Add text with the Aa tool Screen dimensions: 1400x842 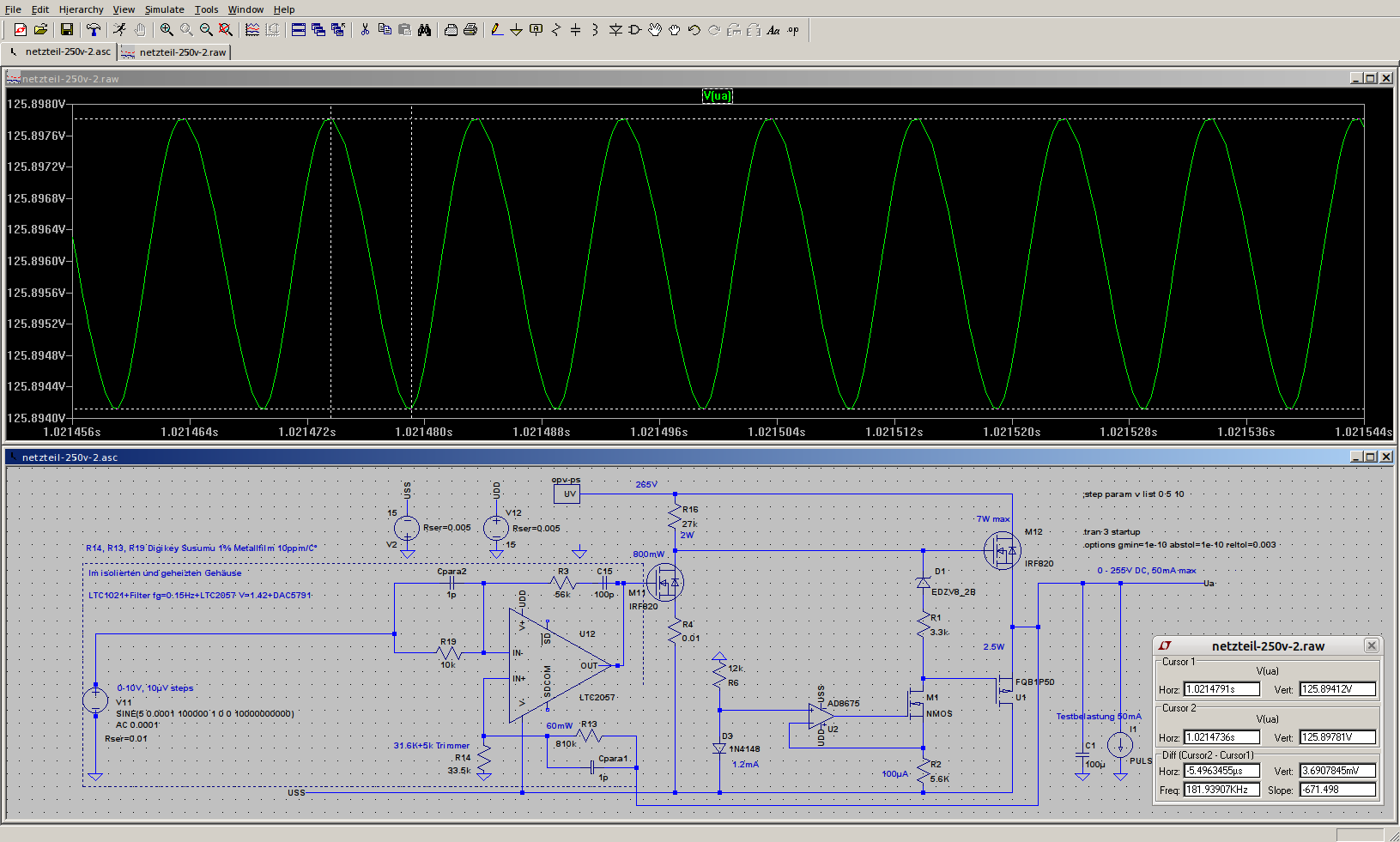(773, 30)
